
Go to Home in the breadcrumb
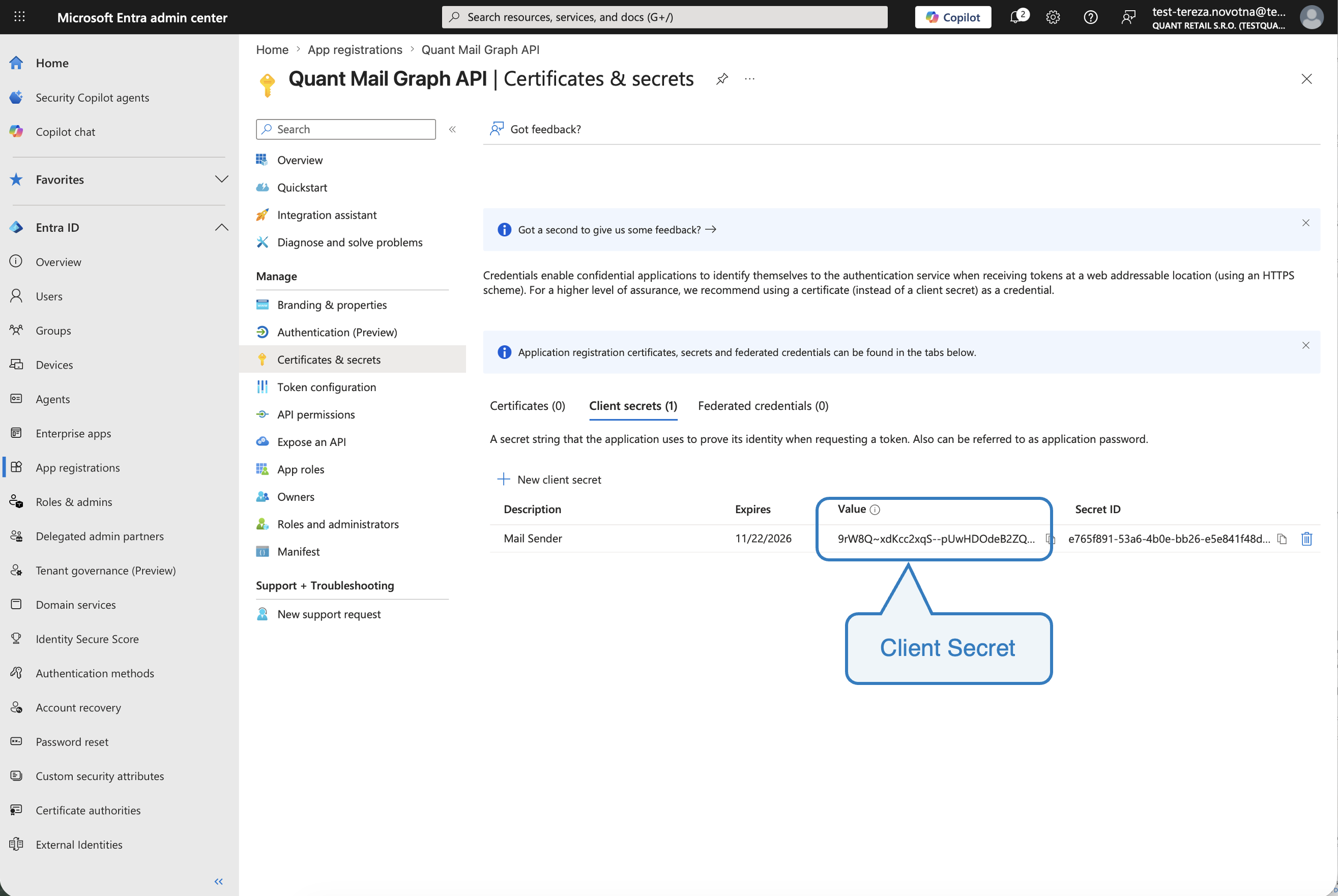pos(272,50)
